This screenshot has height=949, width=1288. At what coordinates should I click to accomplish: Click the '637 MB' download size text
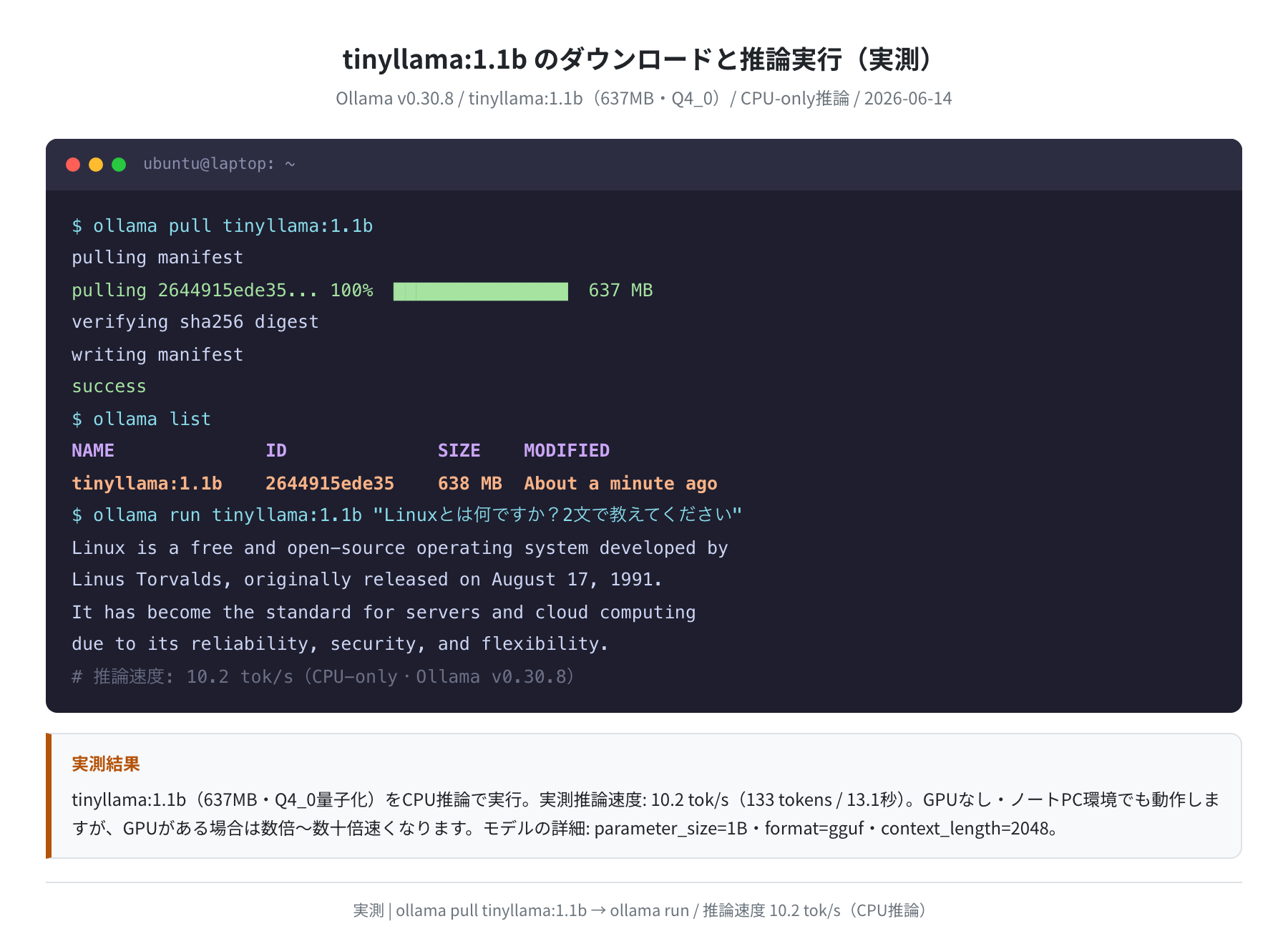[620, 291]
